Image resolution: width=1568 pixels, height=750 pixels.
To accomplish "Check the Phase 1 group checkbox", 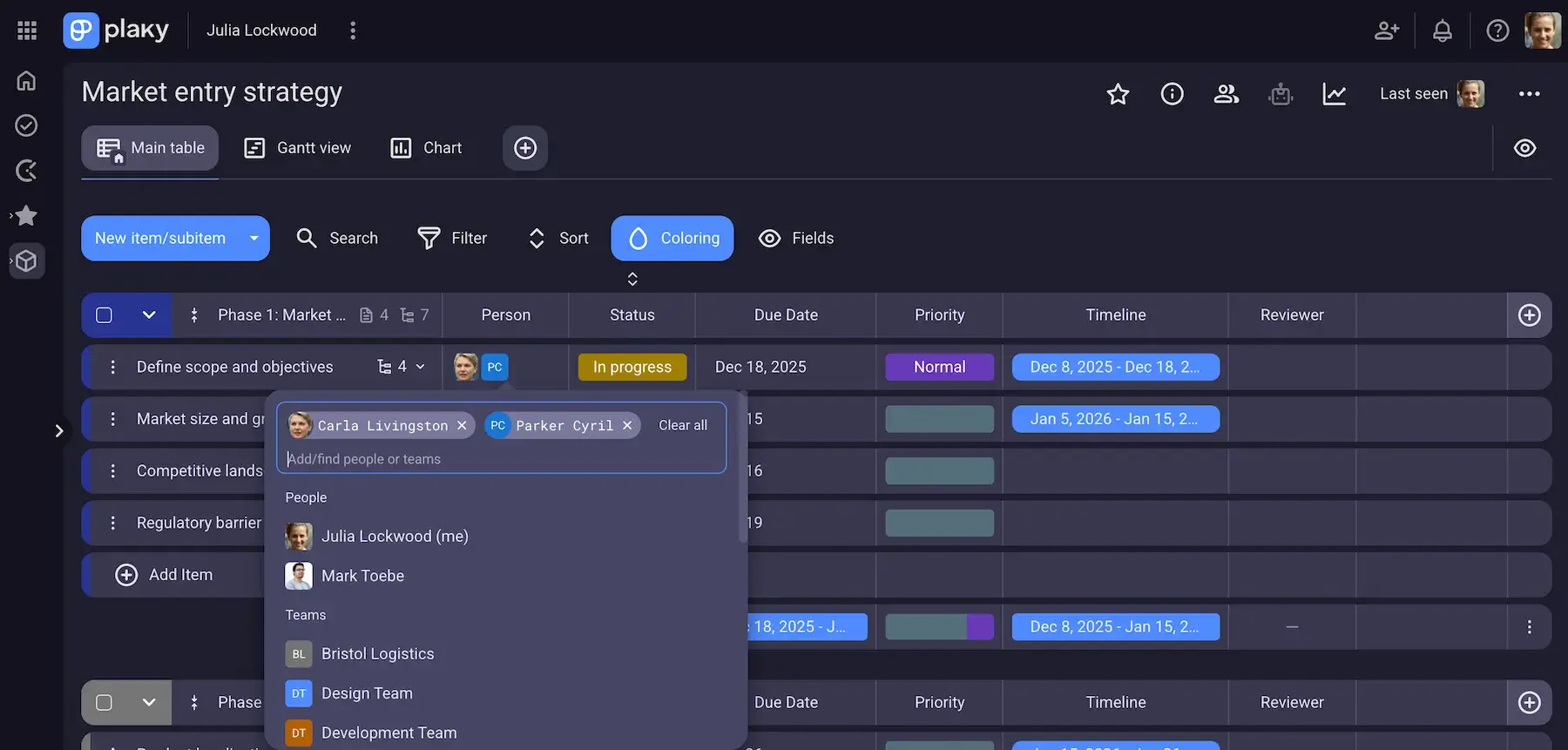I will [104, 315].
